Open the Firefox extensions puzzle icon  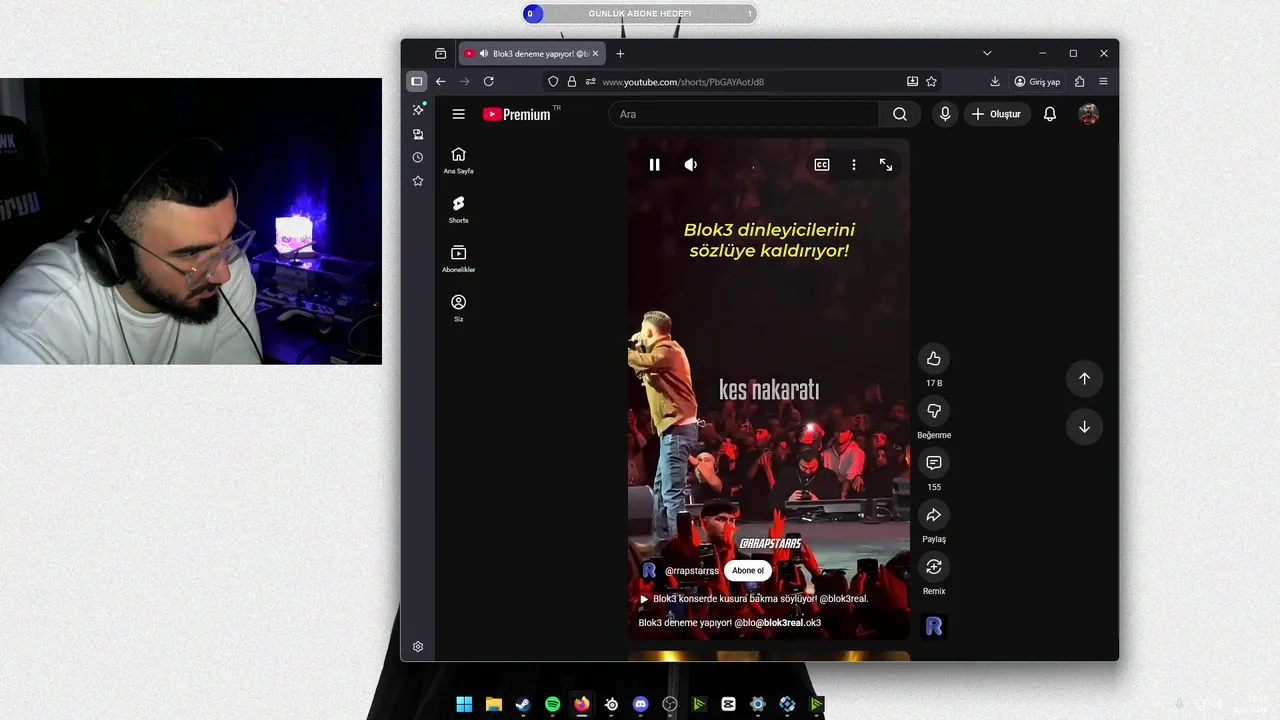(1079, 81)
